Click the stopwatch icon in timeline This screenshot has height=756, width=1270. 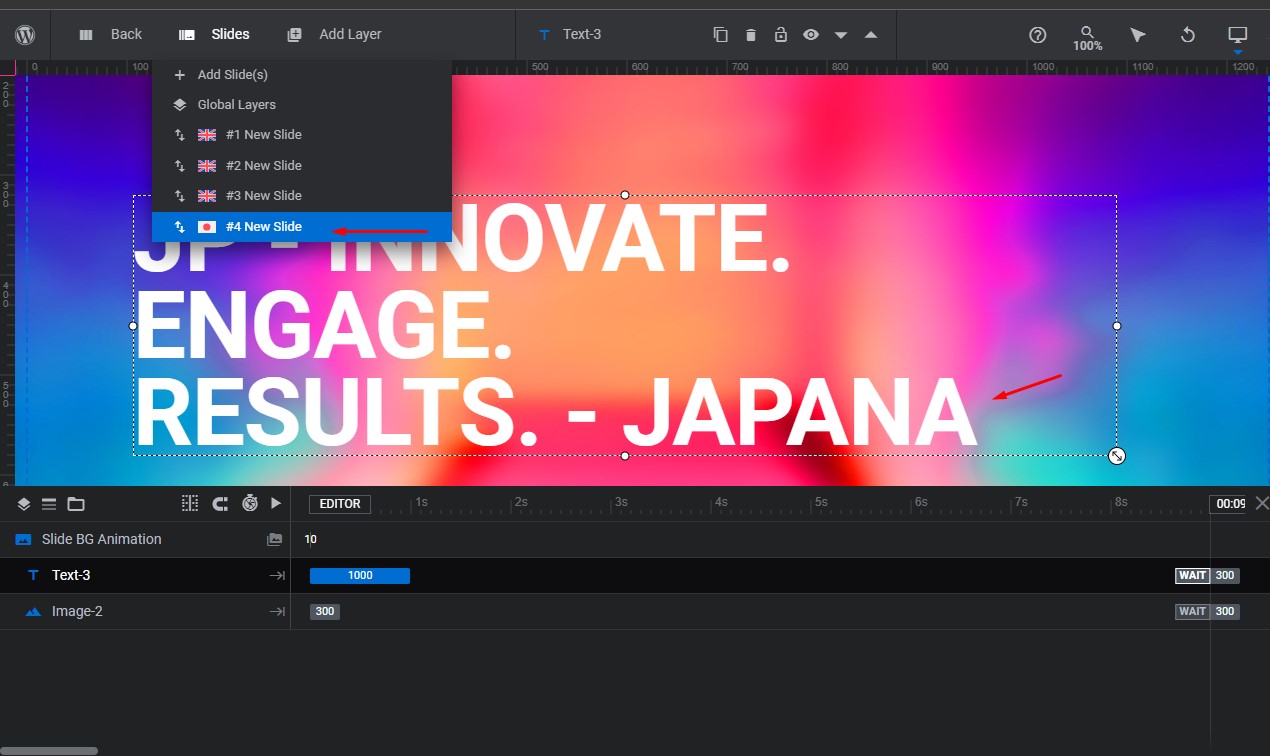point(250,504)
